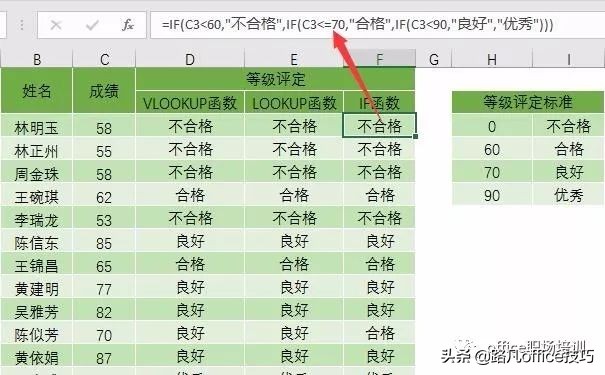The height and width of the screenshot is (375, 605).
Task: Click the formula bar Enter checkmark icon
Action: click(x=92, y=25)
